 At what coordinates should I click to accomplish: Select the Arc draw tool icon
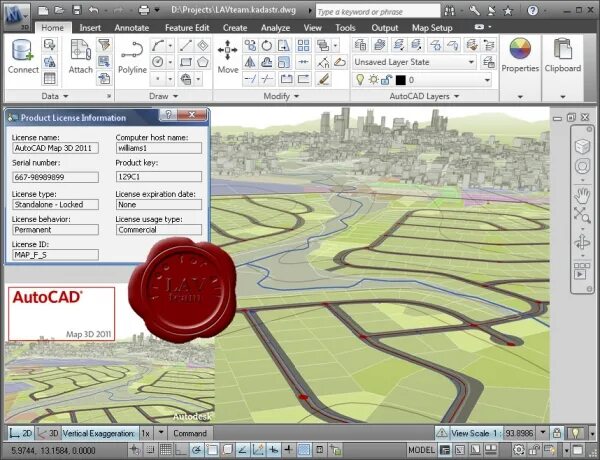pyautogui.click(x=158, y=46)
